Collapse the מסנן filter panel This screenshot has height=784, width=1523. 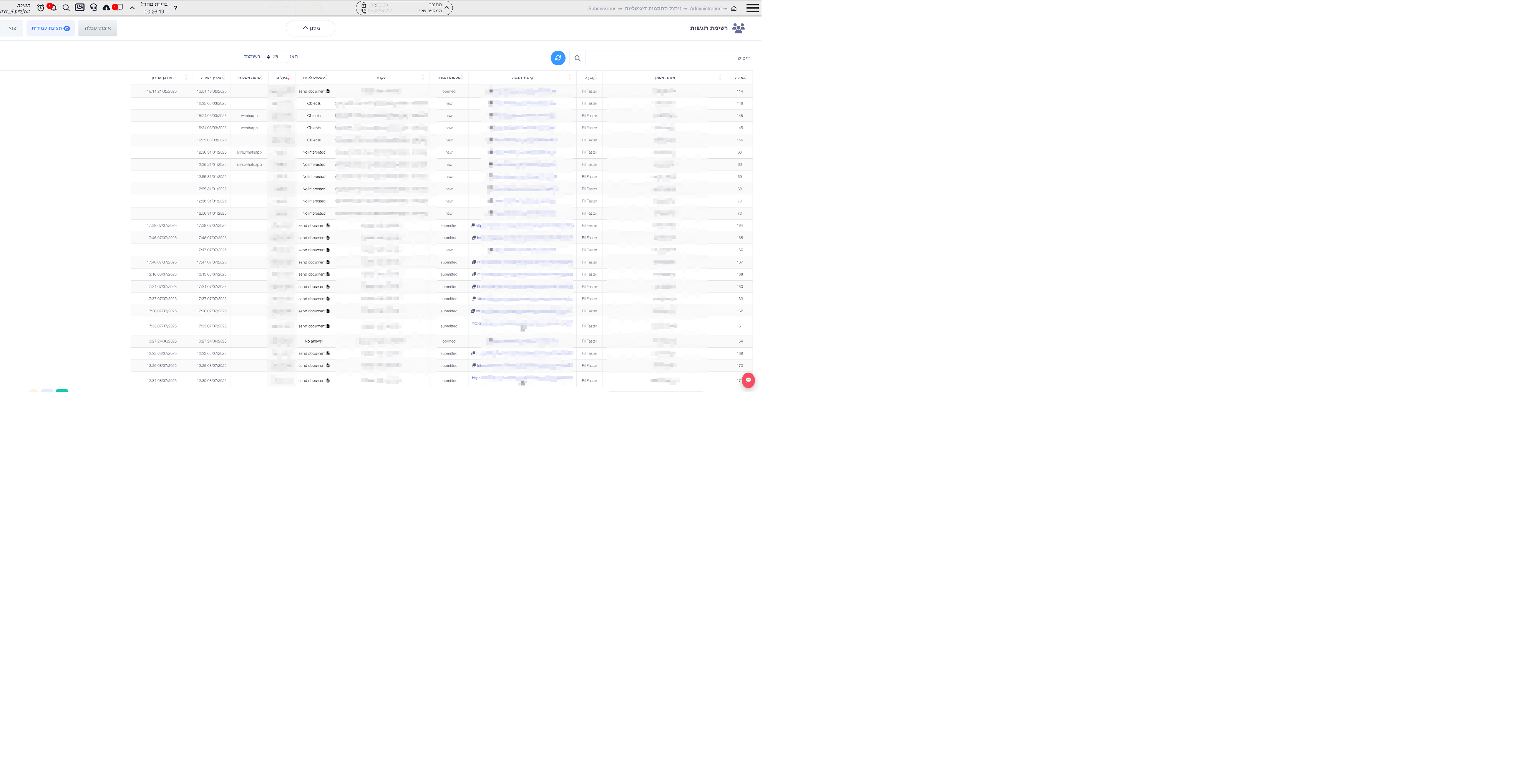tap(310, 28)
